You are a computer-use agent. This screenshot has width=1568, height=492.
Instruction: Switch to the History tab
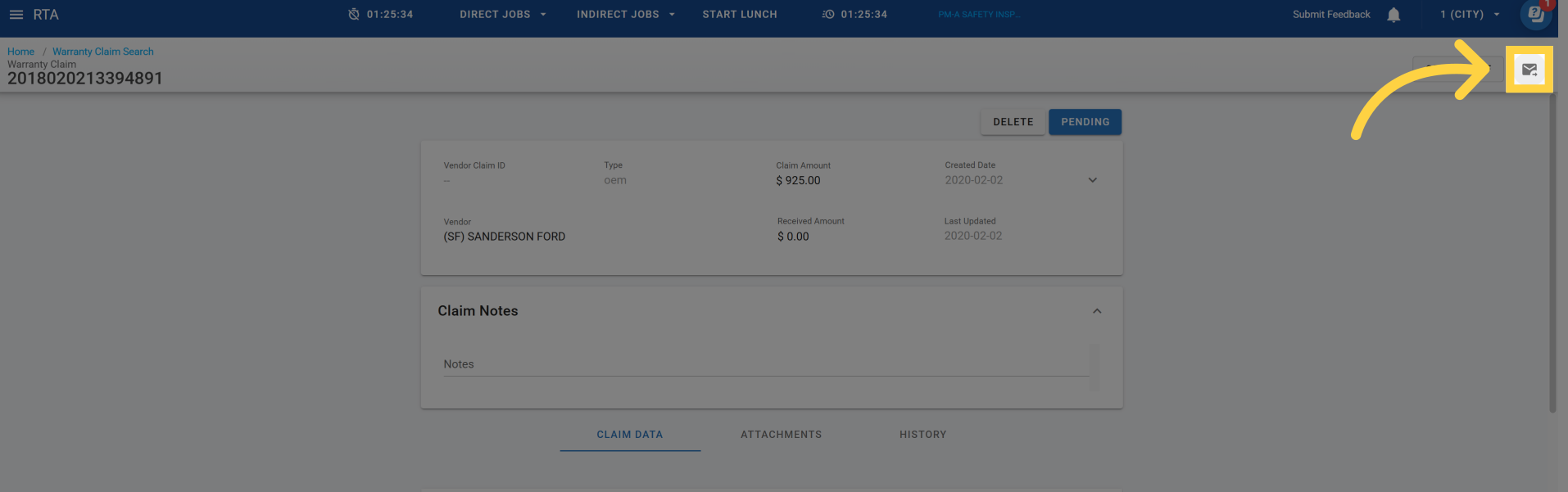pos(922,435)
